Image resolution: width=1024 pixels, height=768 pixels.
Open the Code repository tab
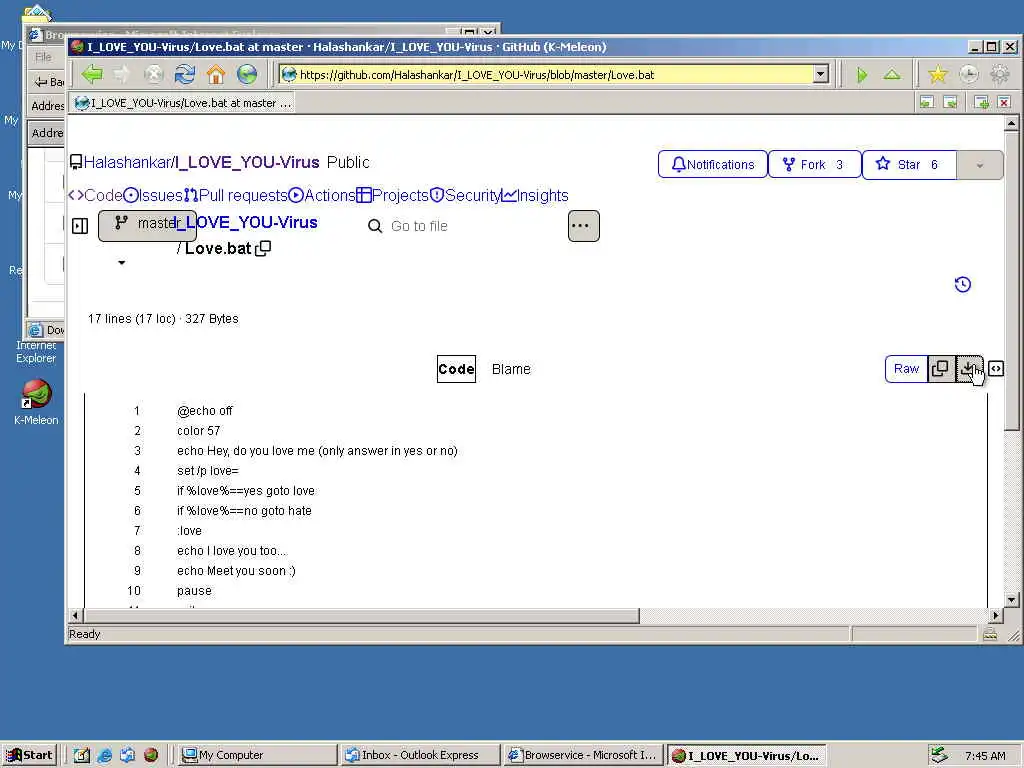pos(95,195)
